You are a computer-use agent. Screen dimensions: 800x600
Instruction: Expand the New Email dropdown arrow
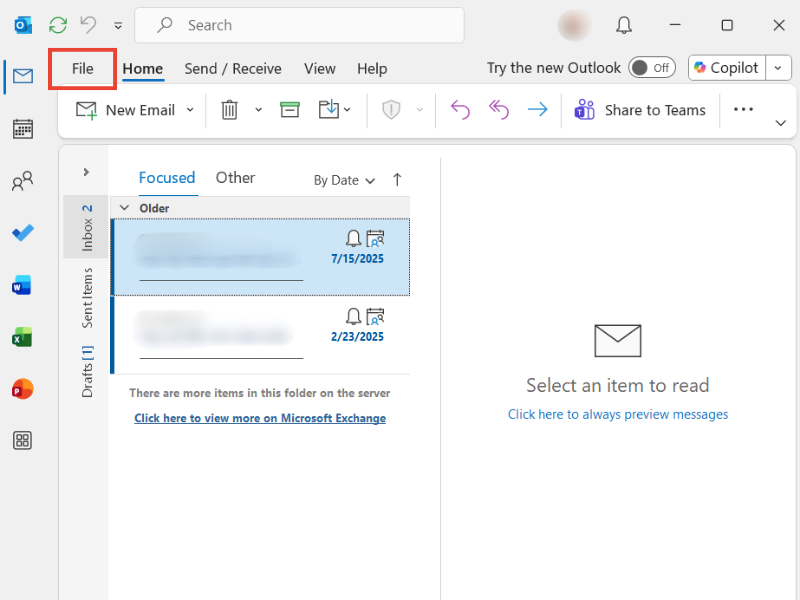190,110
